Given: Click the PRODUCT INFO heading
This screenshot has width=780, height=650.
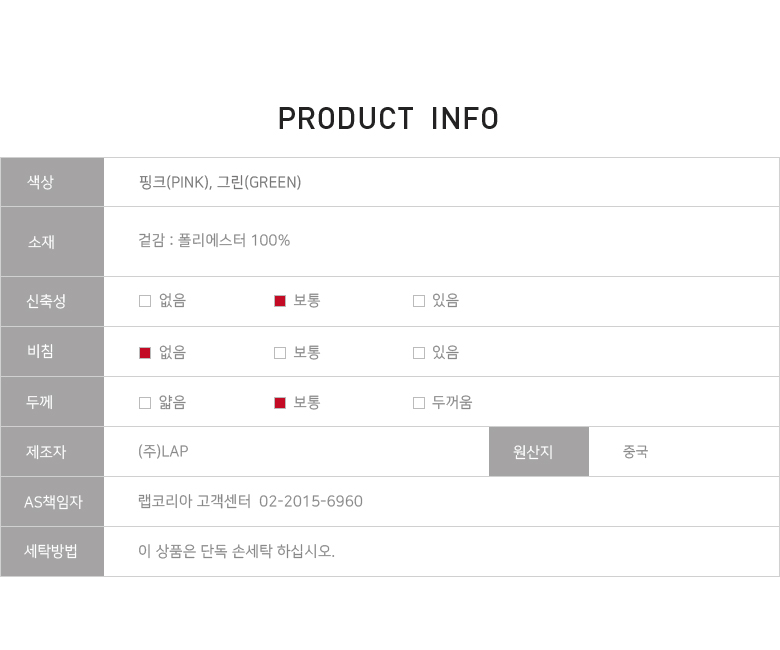Looking at the screenshot, I should click(388, 119).
